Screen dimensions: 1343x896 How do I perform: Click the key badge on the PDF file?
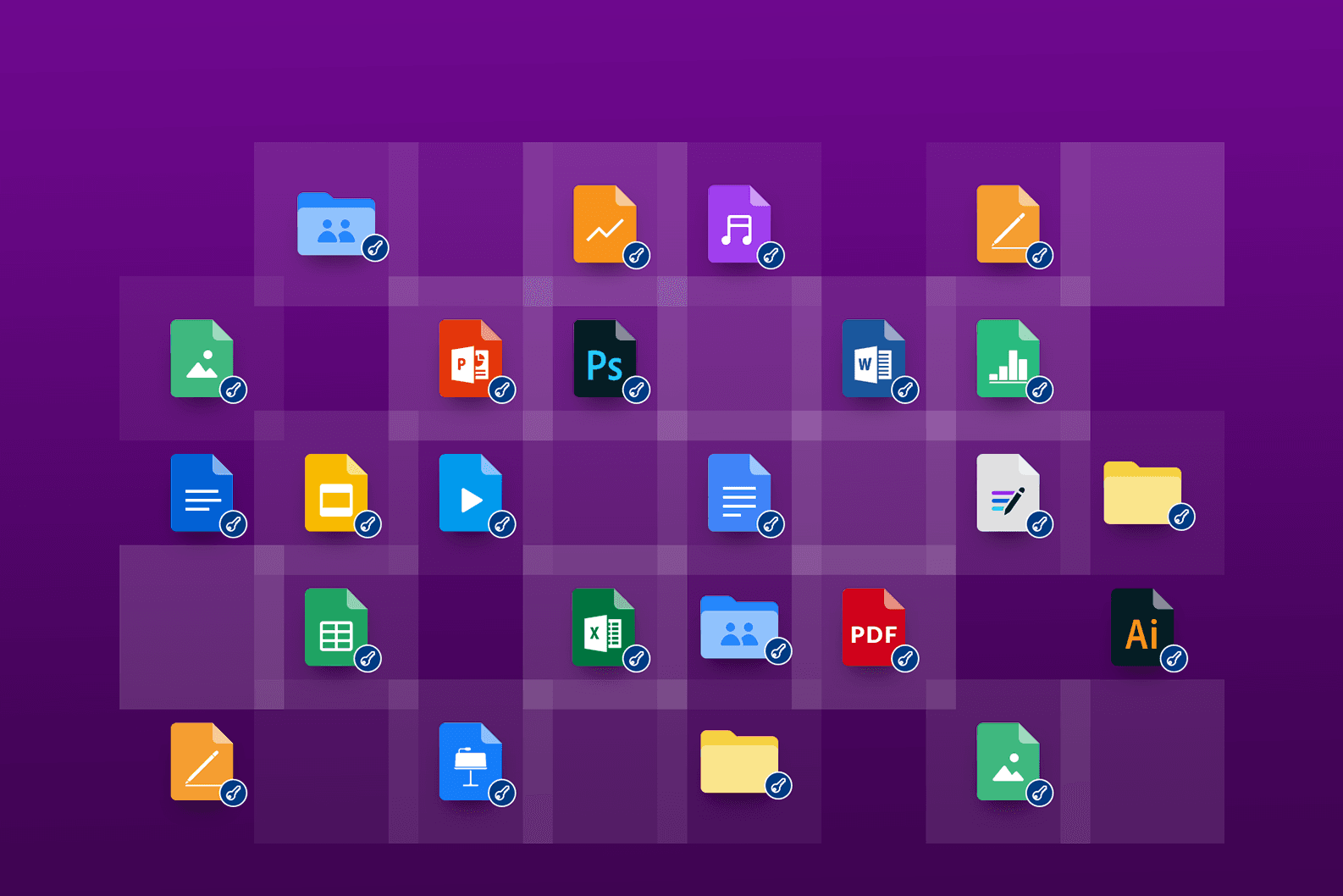905,658
